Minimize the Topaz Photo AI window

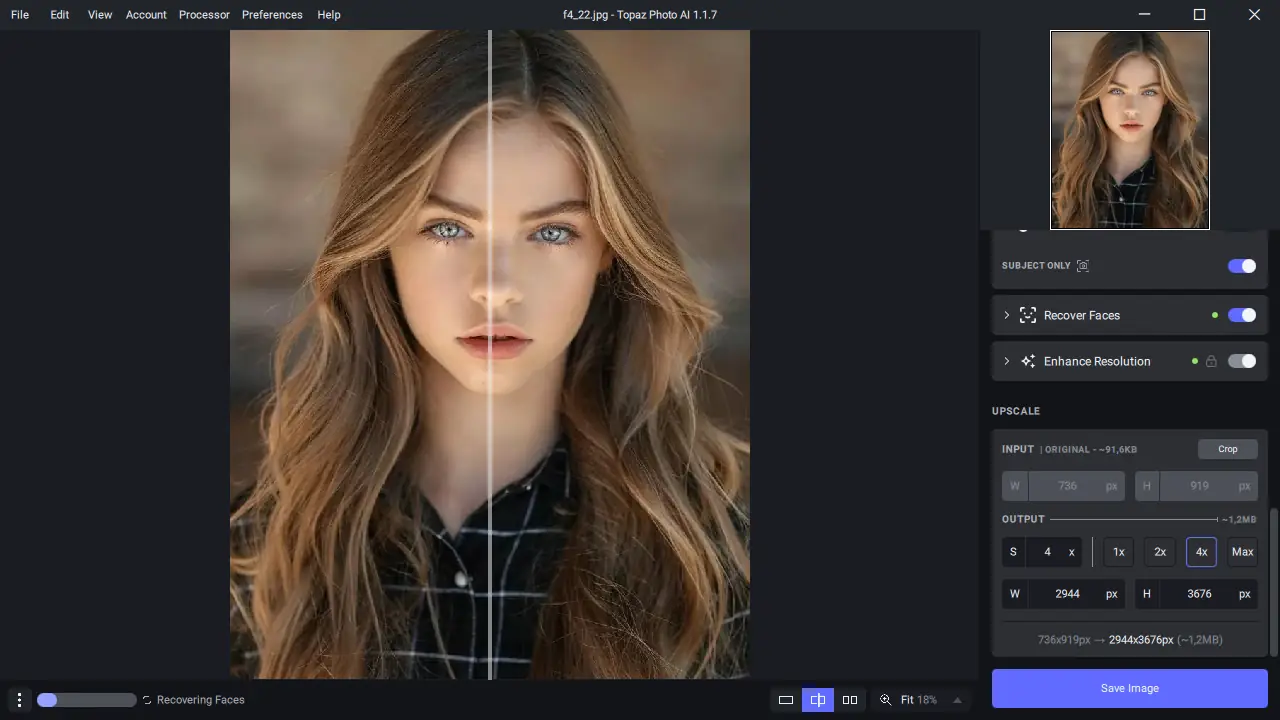[1145, 15]
